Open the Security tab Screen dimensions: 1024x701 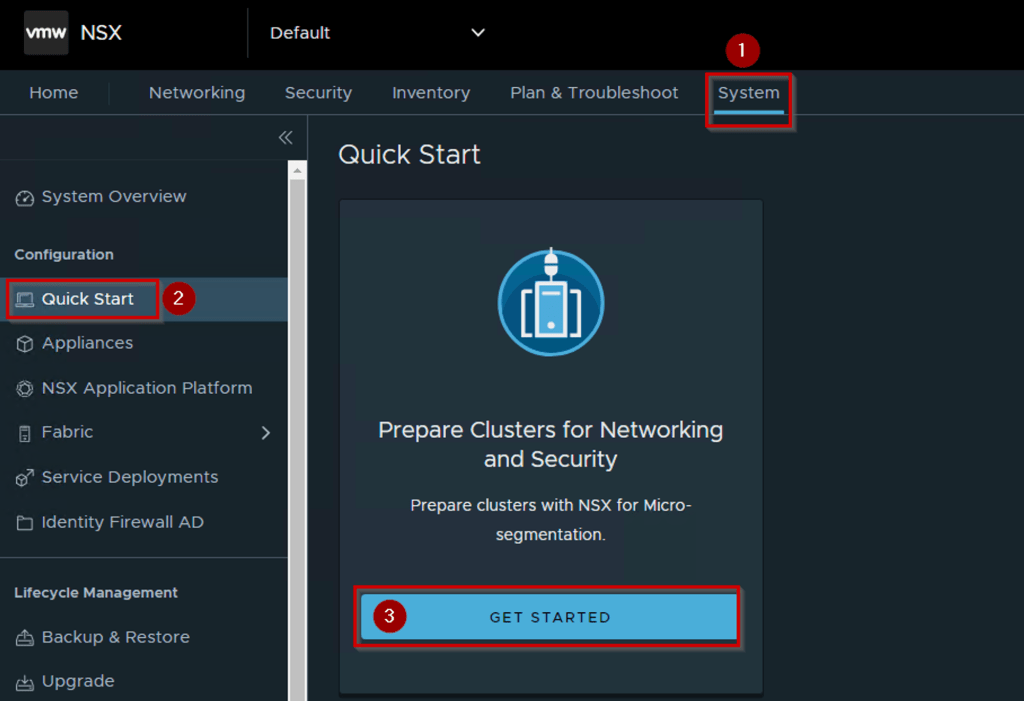[x=318, y=93]
